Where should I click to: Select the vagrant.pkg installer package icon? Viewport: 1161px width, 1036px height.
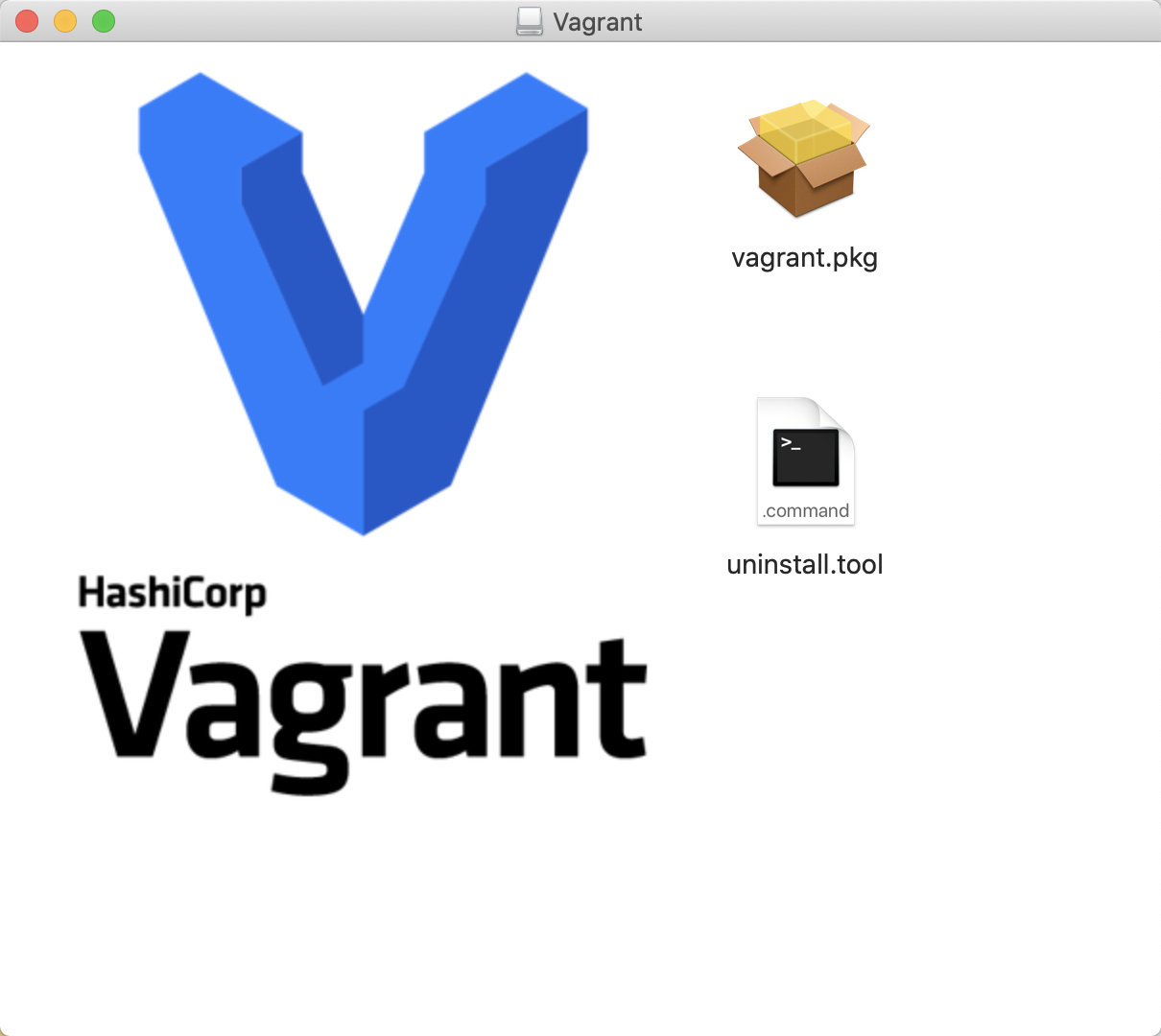coord(804,158)
